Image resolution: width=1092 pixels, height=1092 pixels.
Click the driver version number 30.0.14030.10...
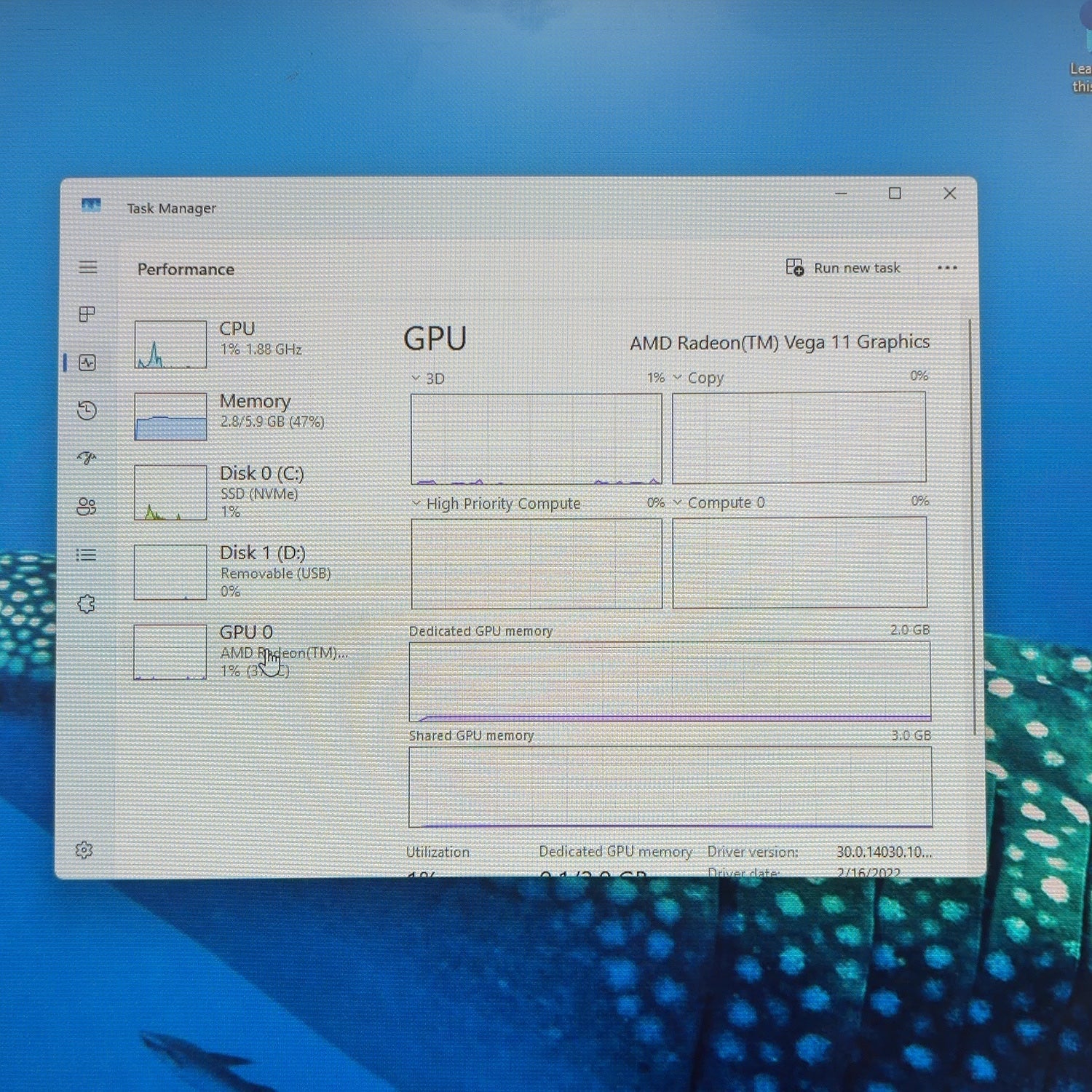point(884,852)
